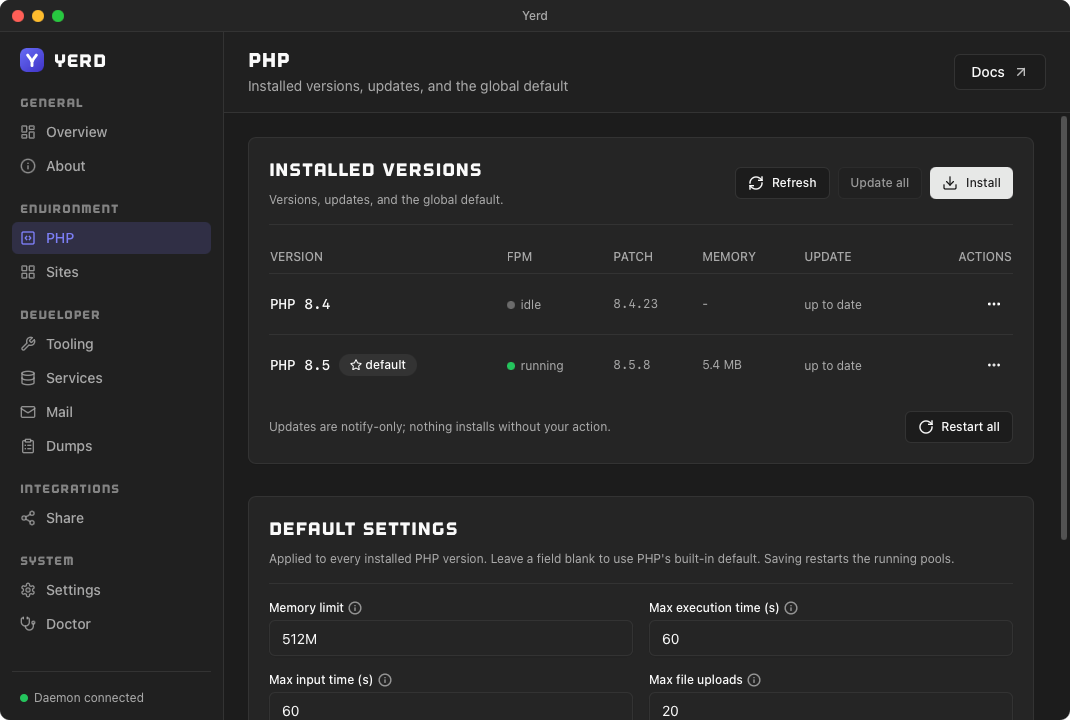Click the Max input time field
Viewport: 1070px width, 720px height.
point(450,706)
